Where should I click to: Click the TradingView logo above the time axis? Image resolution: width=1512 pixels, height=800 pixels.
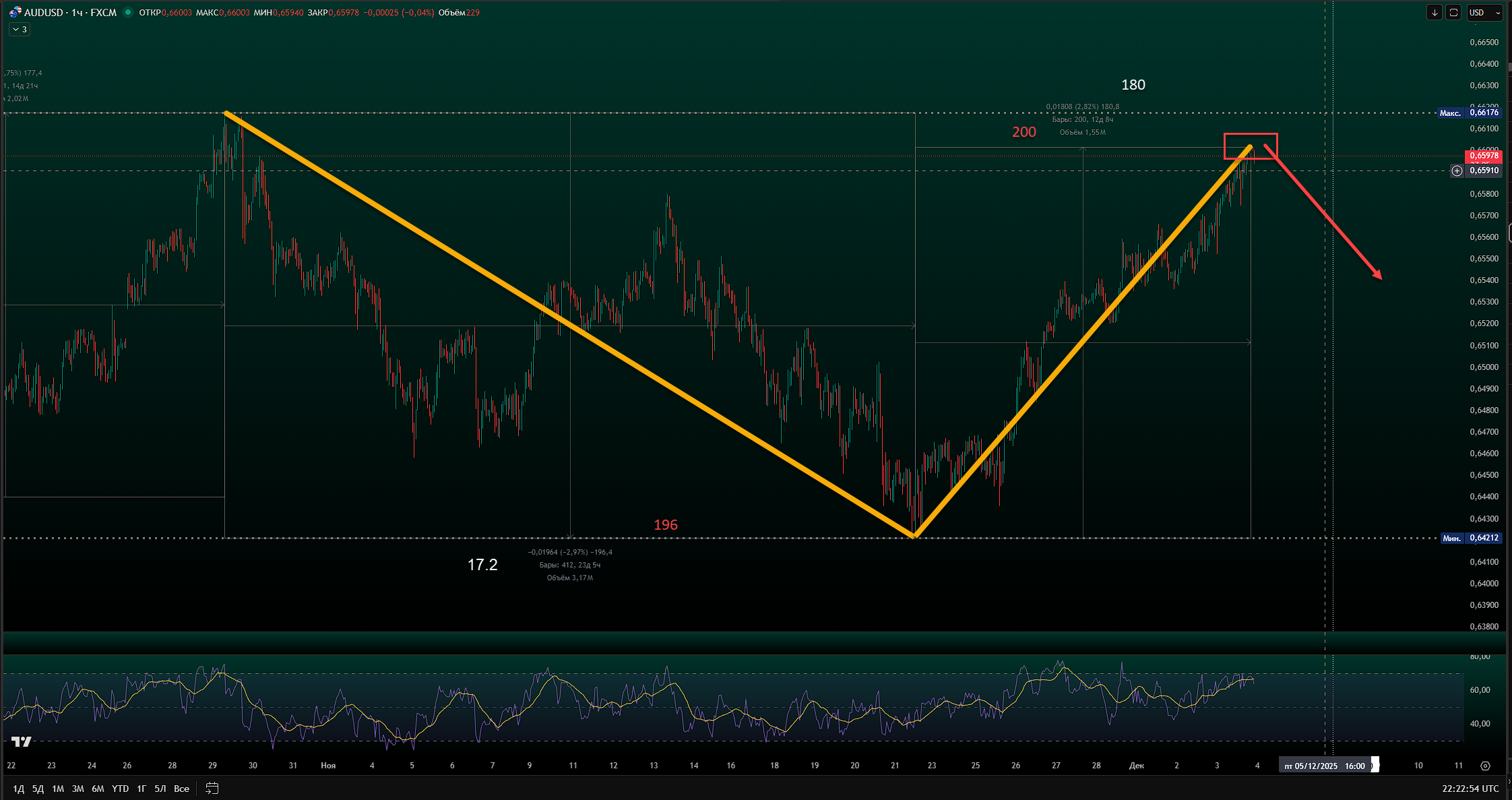pos(21,741)
